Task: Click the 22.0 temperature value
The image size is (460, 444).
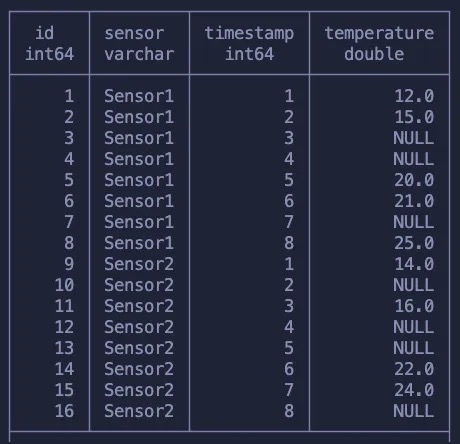Action: pyautogui.click(x=414, y=369)
